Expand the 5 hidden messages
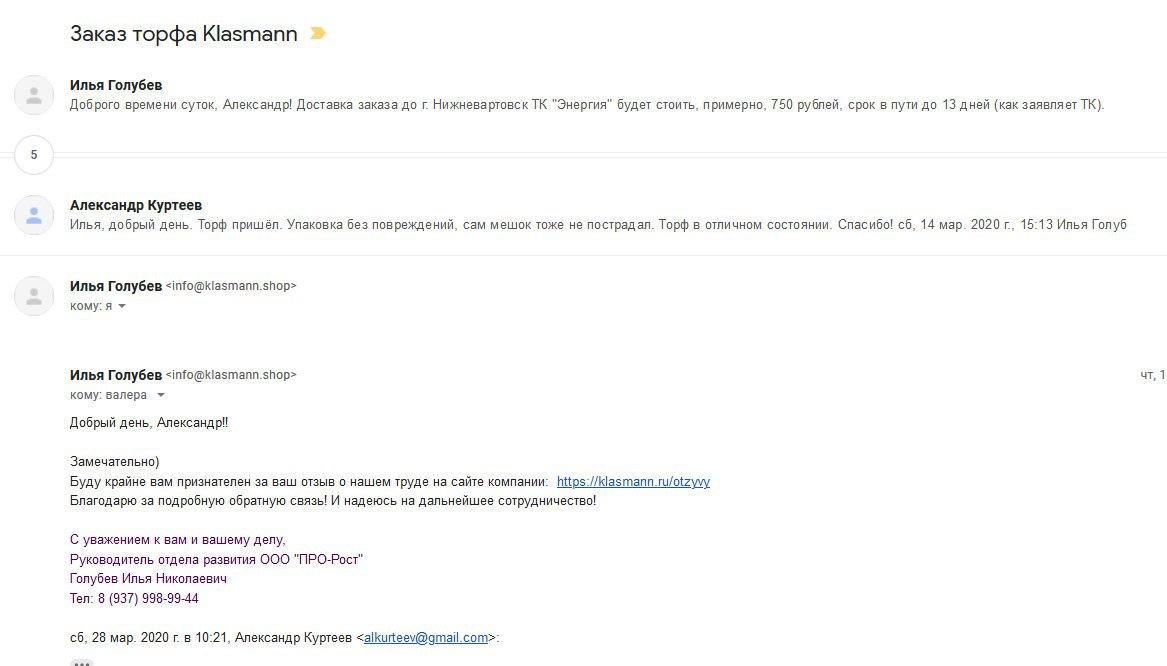The image size is (1167, 666). pos(34,155)
